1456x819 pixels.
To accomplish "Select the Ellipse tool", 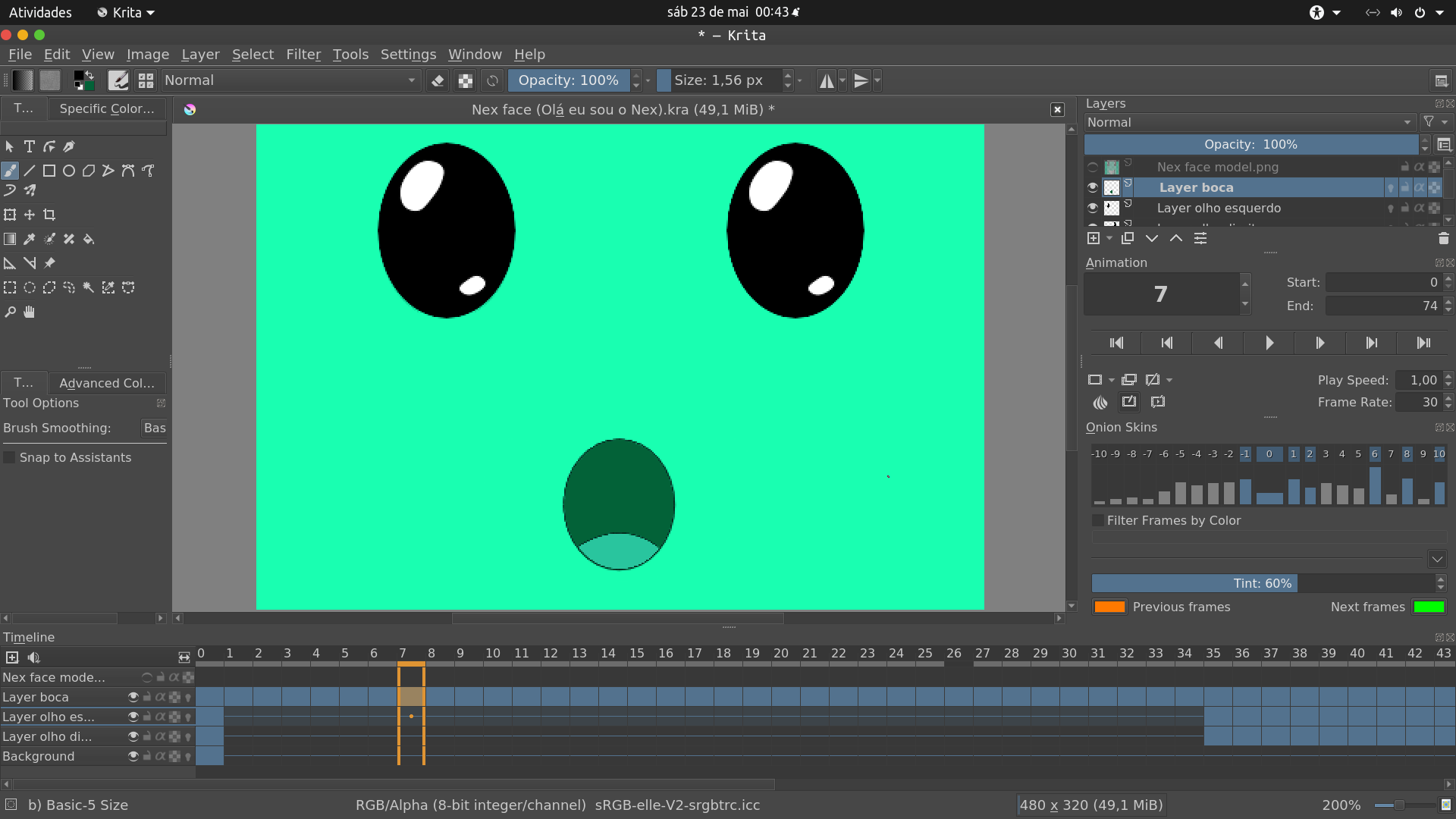I will click(68, 171).
